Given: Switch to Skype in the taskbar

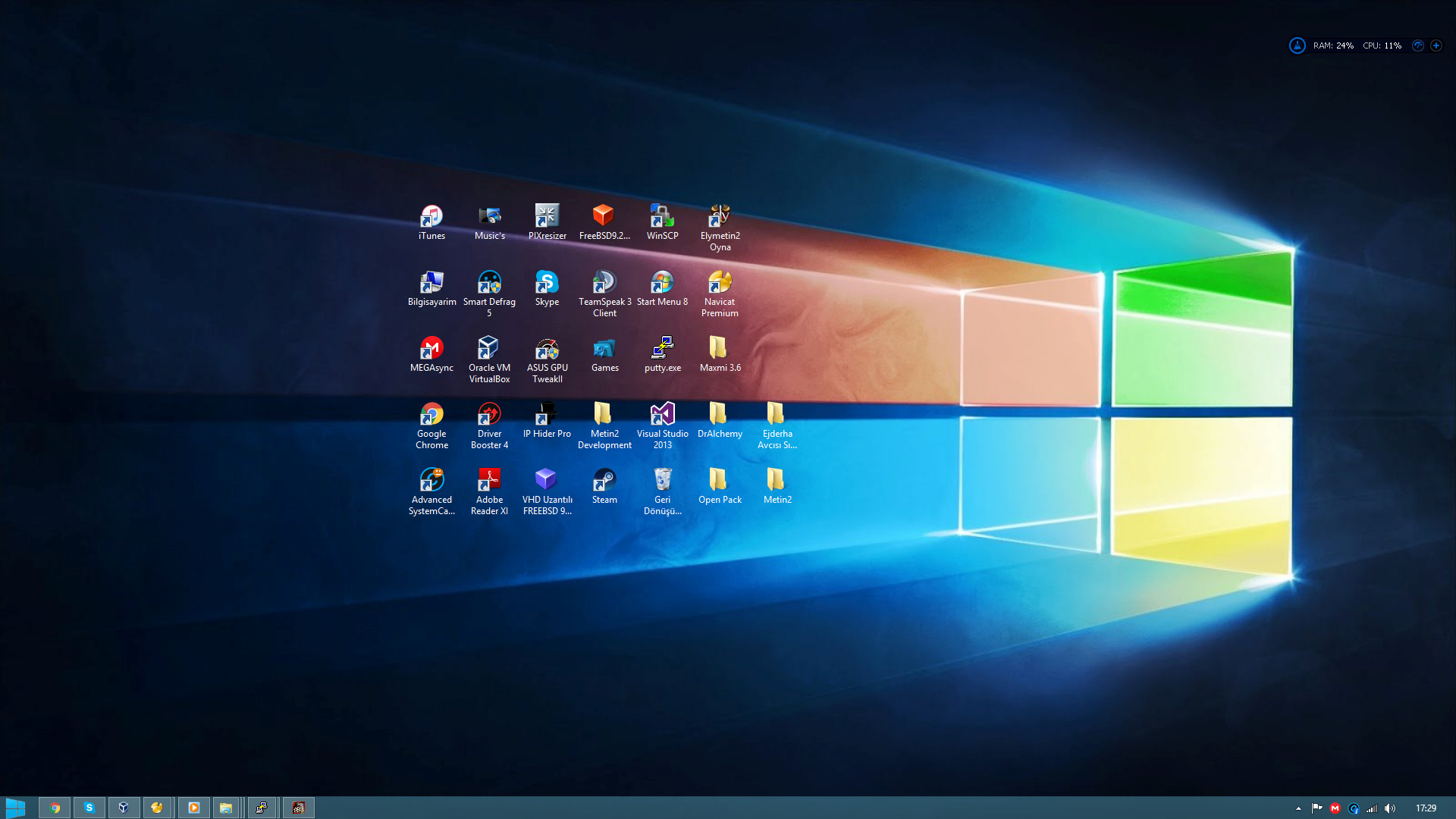Looking at the screenshot, I should tap(89, 808).
